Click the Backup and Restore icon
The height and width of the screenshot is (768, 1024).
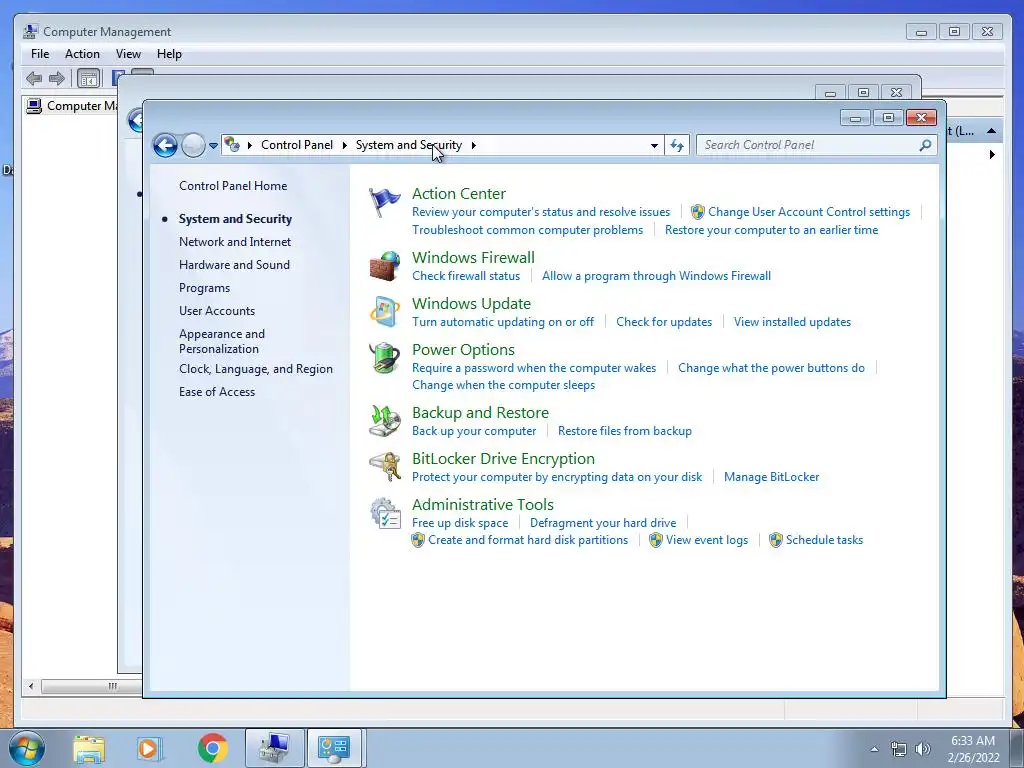coord(385,421)
